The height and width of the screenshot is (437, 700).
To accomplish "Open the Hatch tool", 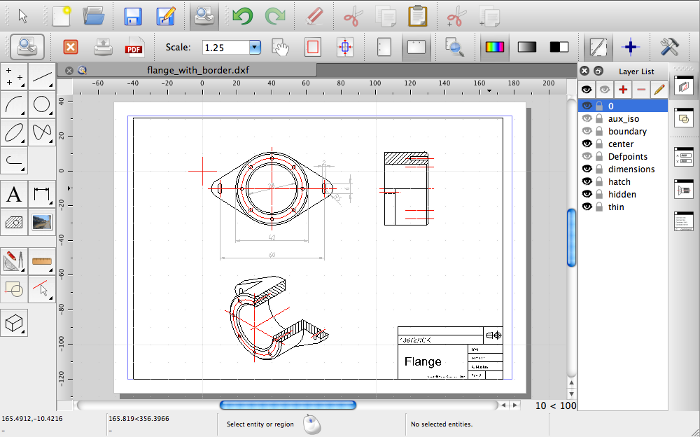I will (x=15, y=221).
